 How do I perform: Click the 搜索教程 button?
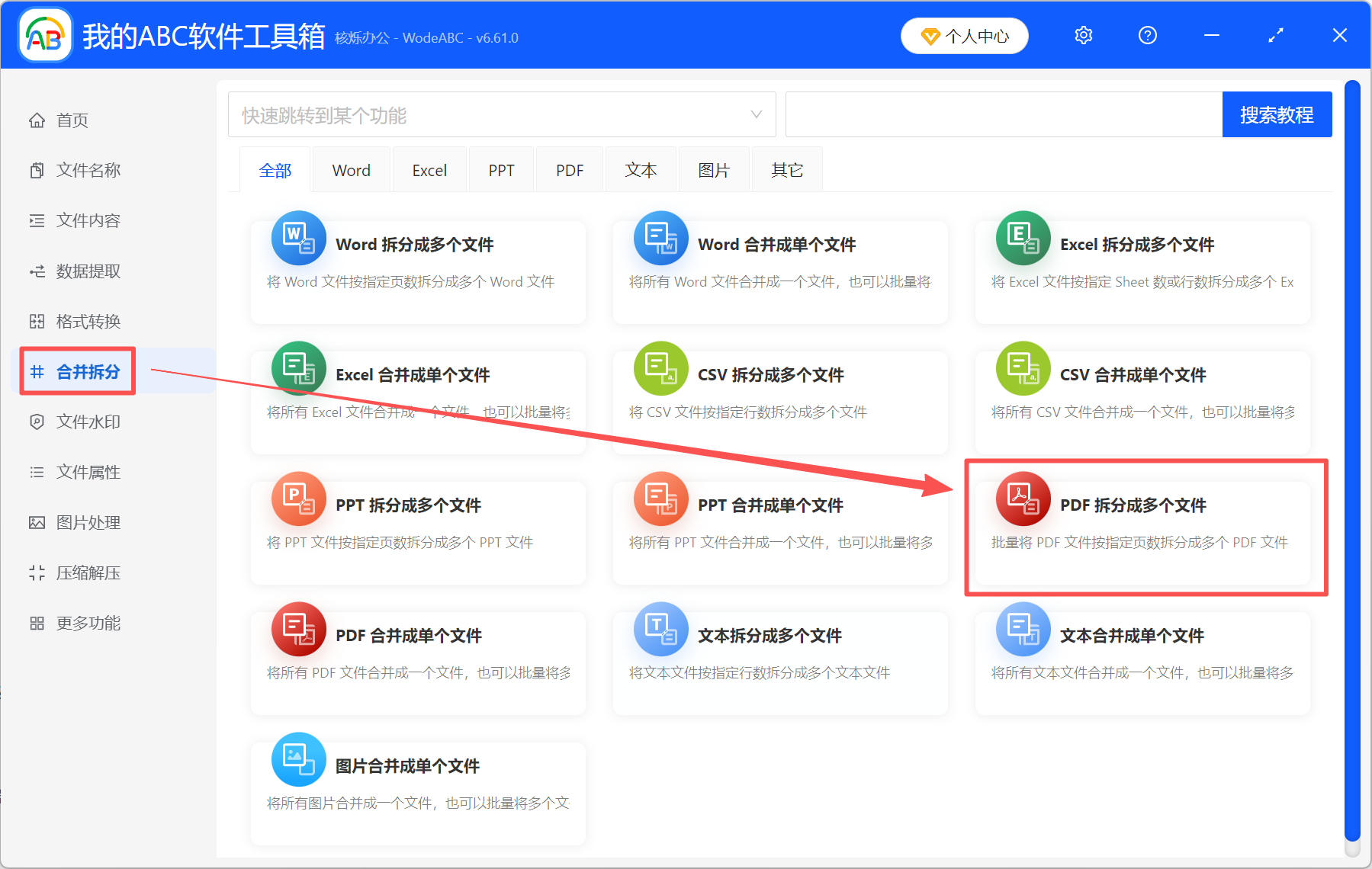pyautogui.click(x=1277, y=114)
